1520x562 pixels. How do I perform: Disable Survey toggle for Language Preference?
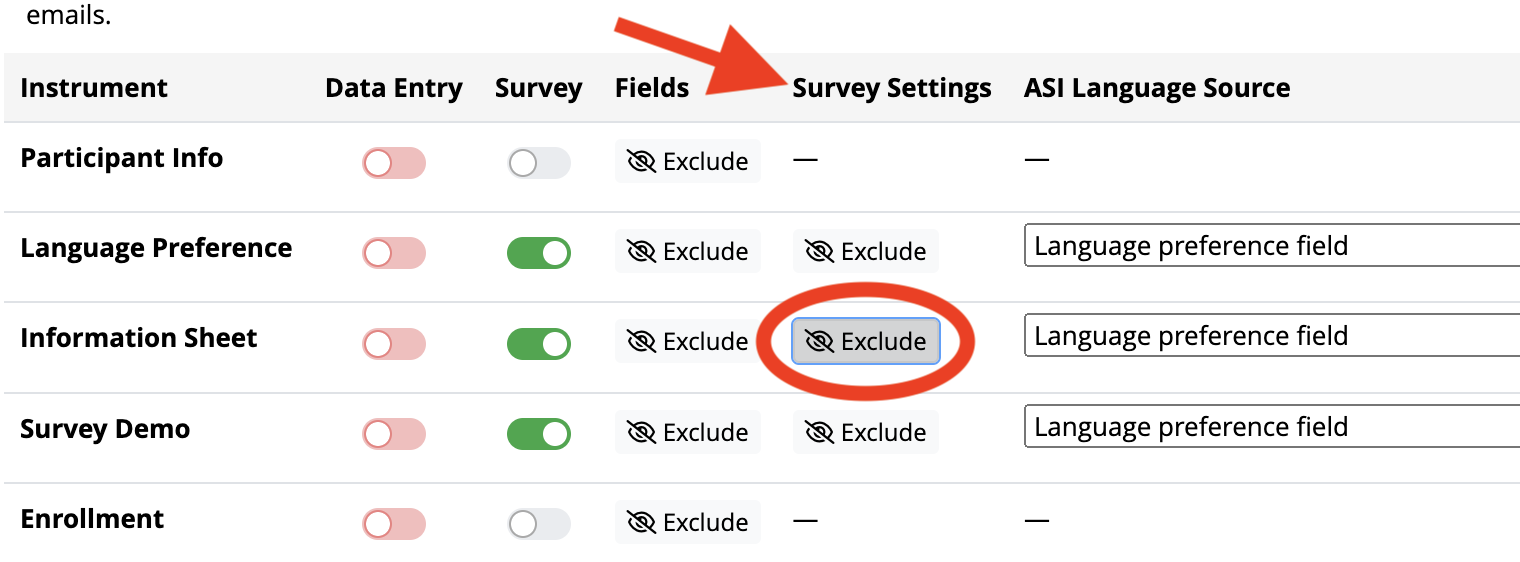(x=539, y=253)
